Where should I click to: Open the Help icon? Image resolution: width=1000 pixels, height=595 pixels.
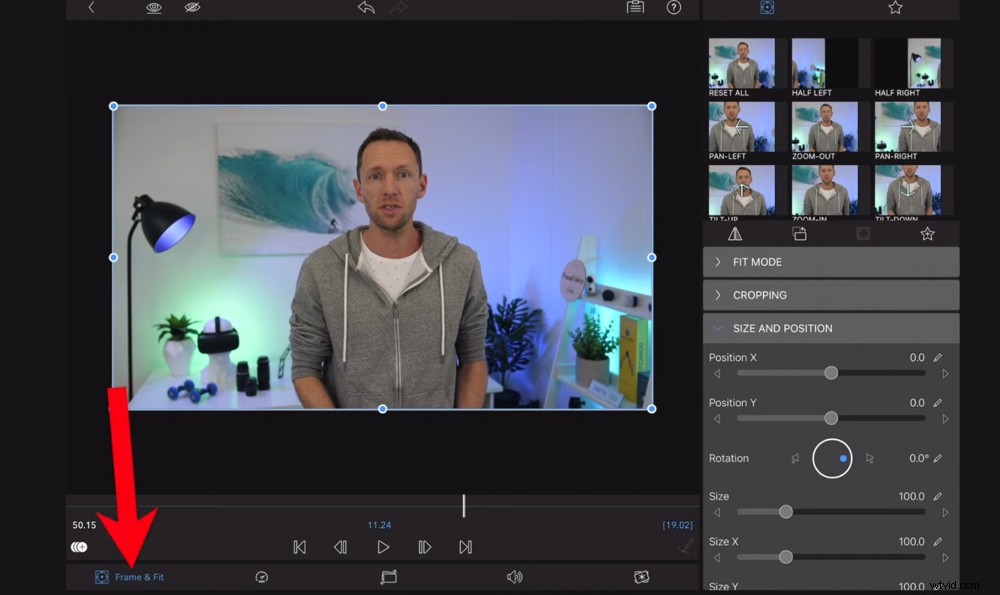tap(674, 8)
